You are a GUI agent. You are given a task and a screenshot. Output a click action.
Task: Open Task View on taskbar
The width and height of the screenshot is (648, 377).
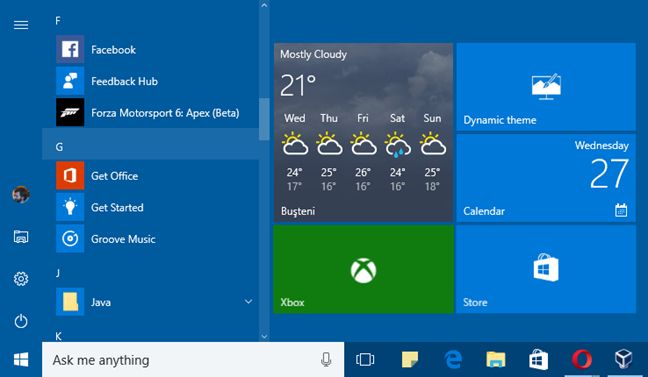click(365, 360)
